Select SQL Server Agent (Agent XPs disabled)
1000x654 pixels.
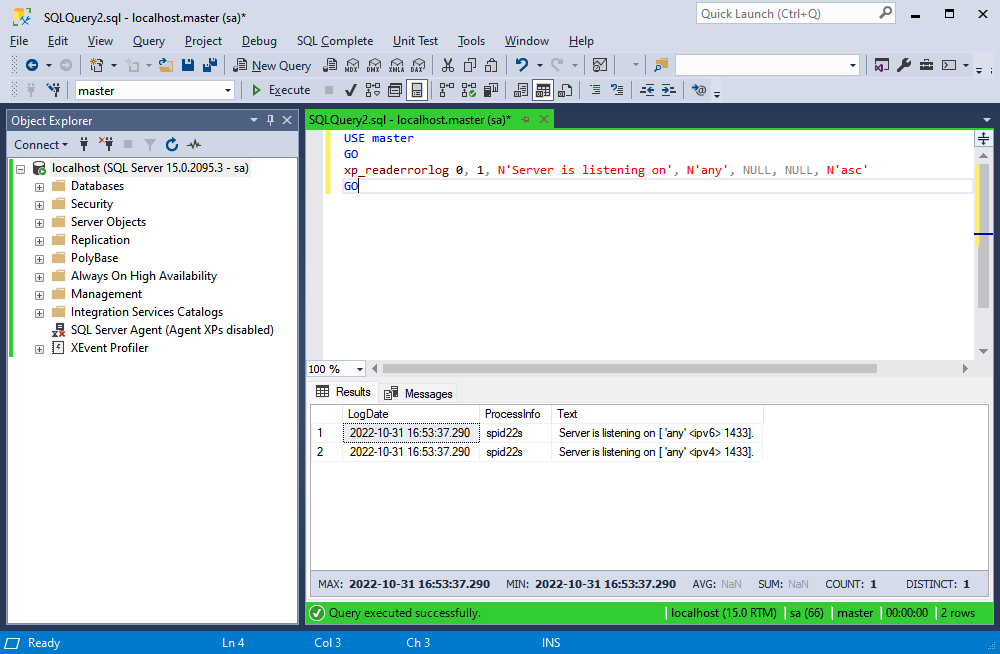[x=172, y=330]
